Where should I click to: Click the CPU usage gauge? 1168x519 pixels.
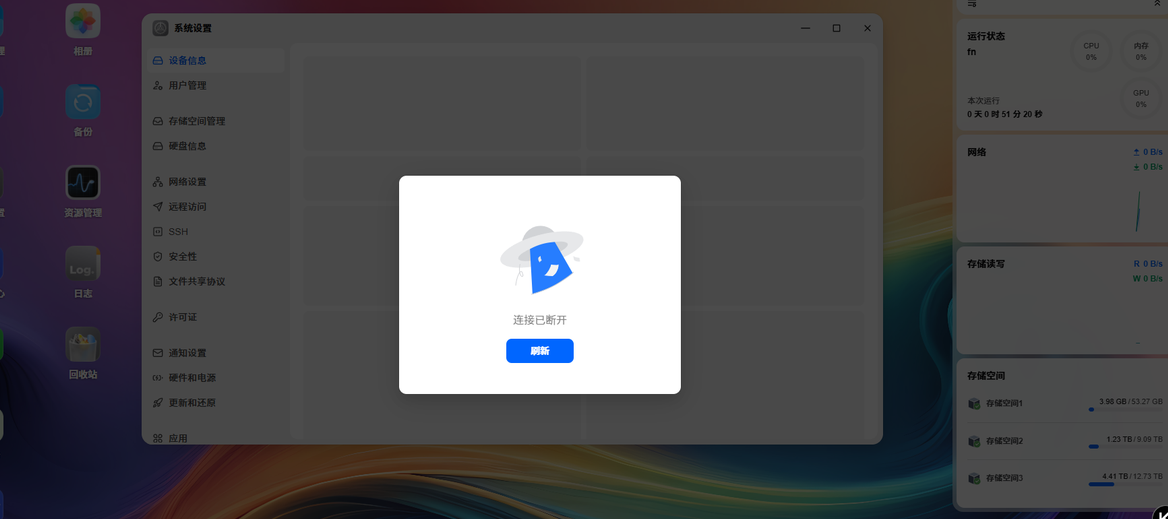pos(1091,51)
